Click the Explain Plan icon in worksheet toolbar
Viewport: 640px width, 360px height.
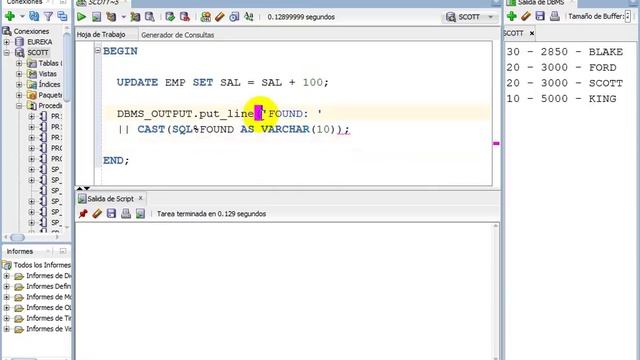(111, 17)
